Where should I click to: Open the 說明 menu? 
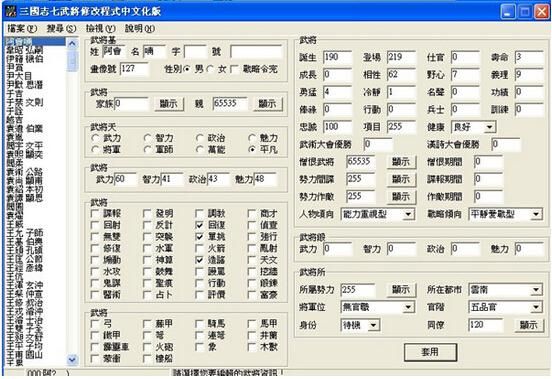140,29
